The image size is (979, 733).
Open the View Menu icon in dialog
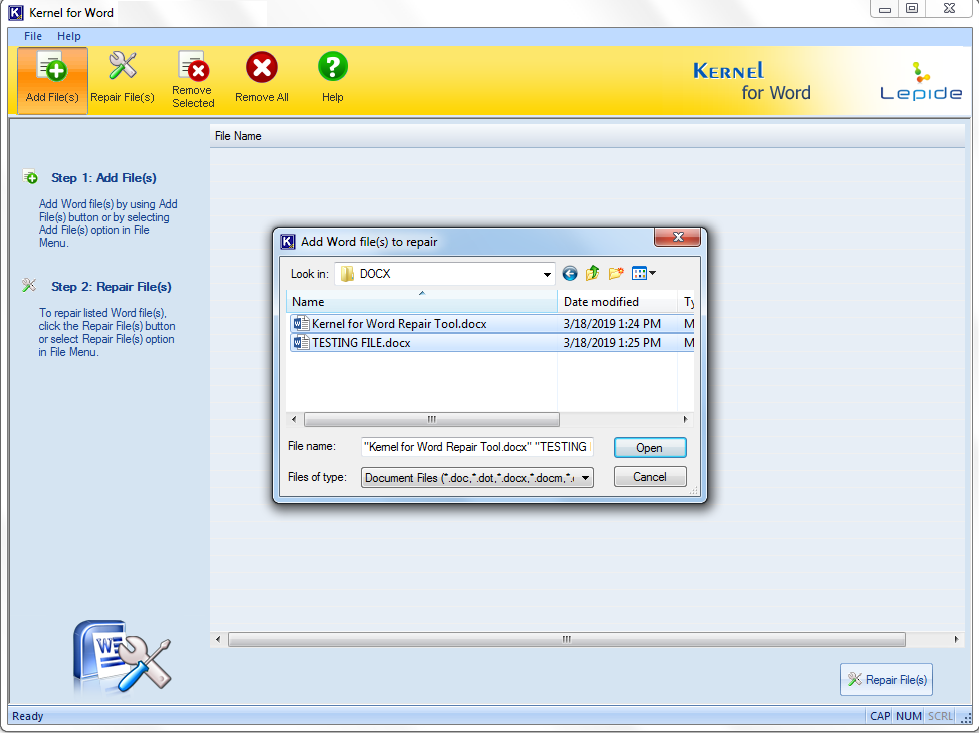pos(644,273)
